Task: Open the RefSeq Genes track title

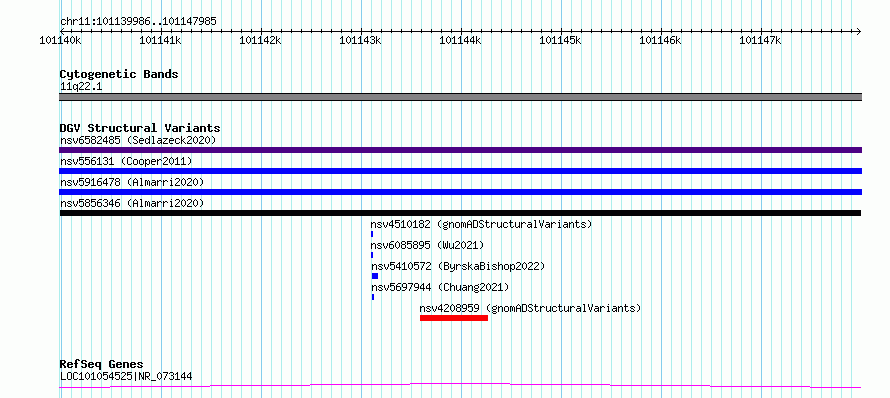Action: [x=102, y=364]
